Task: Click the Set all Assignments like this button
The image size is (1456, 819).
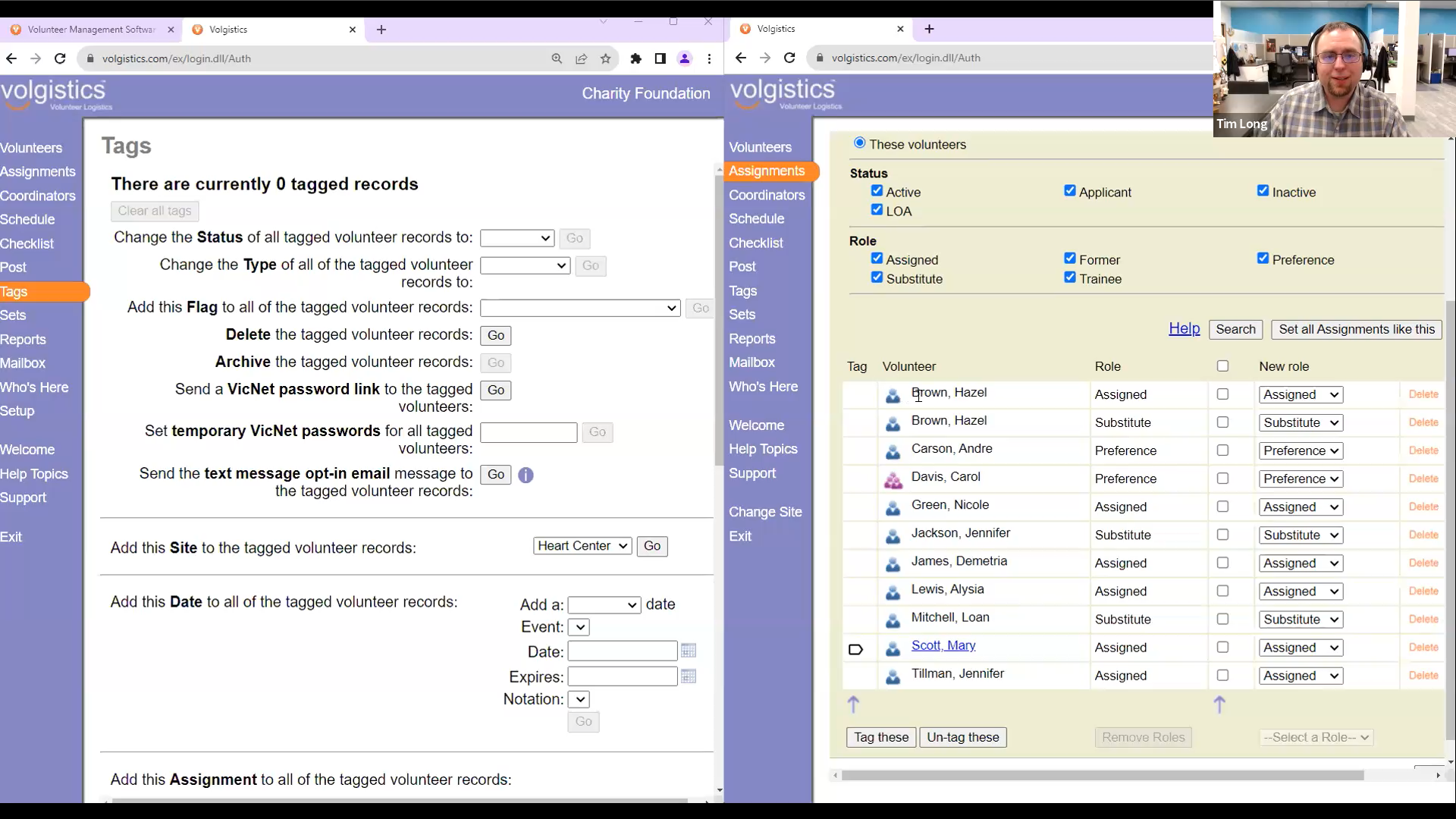Action: click(1356, 329)
